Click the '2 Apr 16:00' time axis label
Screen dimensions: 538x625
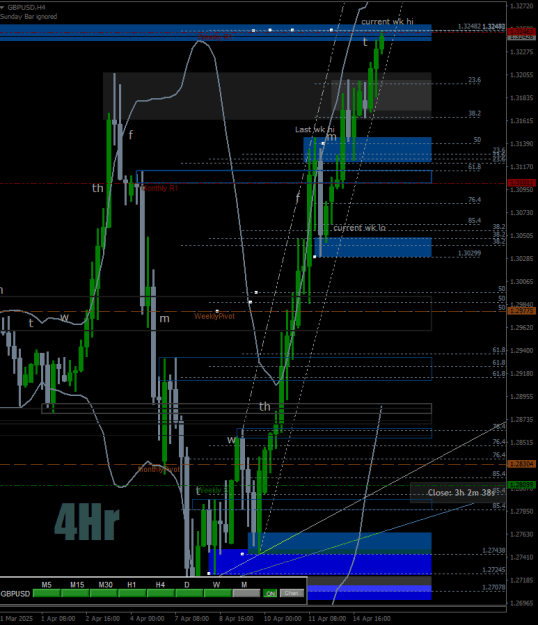point(103,619)
